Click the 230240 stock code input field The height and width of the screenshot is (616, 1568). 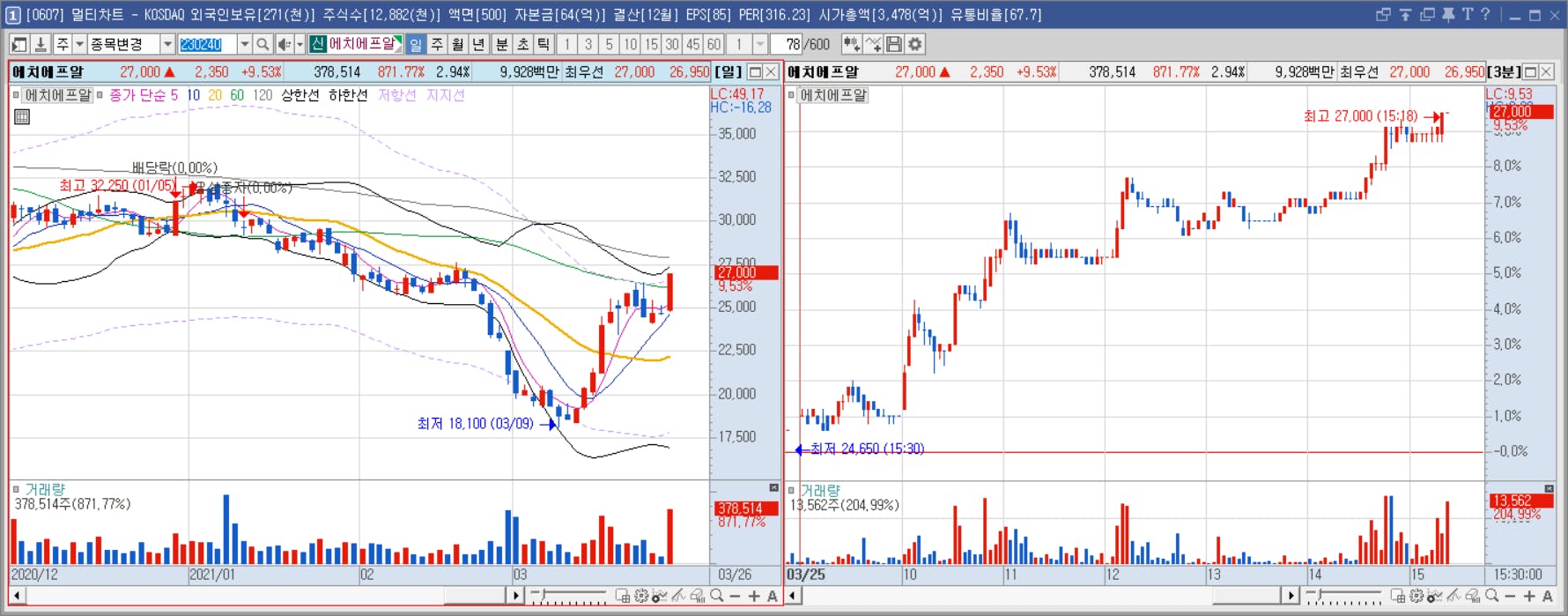207,44
